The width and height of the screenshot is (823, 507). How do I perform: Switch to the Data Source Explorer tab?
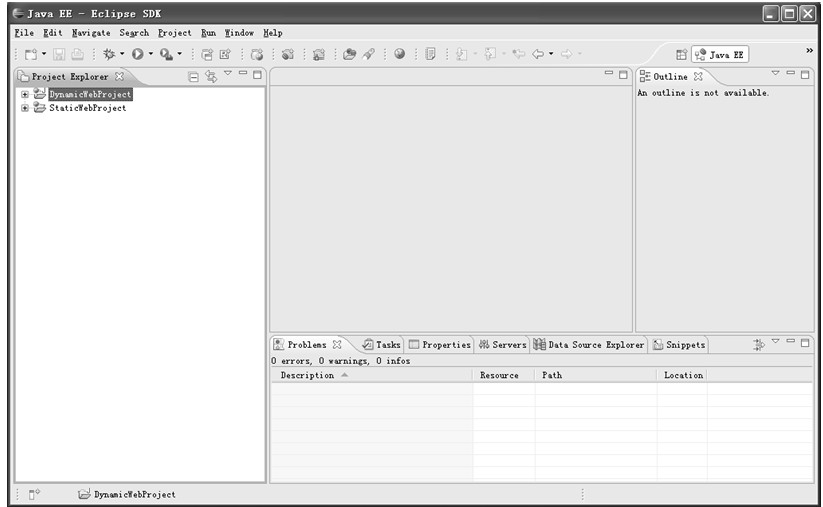click(x=588, y=345)
